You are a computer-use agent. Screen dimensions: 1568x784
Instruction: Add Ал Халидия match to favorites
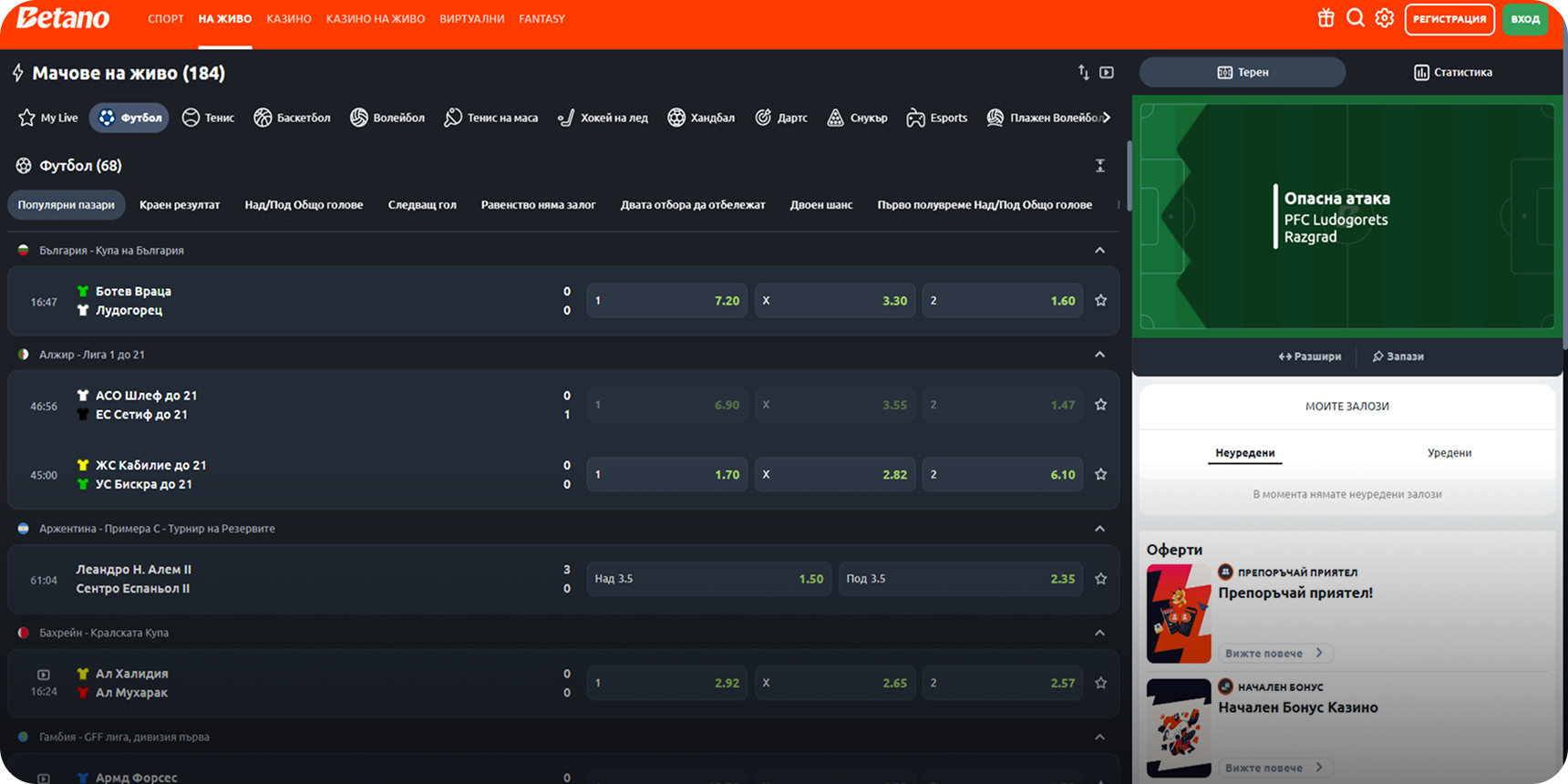(x=1100, y=683)
